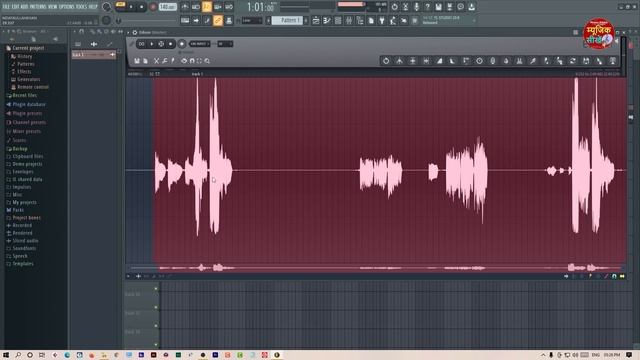Screen dimensions: 640x360
Task: Click the main transport play button
Action: coord(131,7)
